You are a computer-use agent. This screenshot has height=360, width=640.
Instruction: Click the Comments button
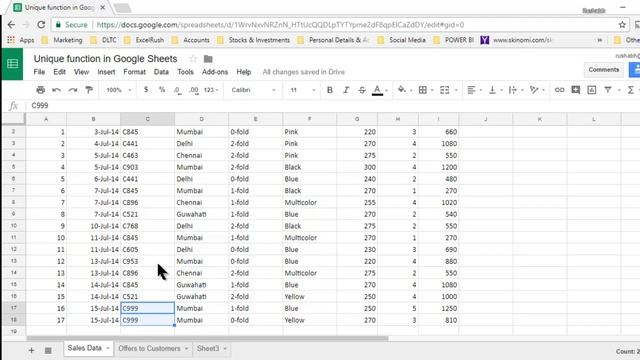pos(604,70)
